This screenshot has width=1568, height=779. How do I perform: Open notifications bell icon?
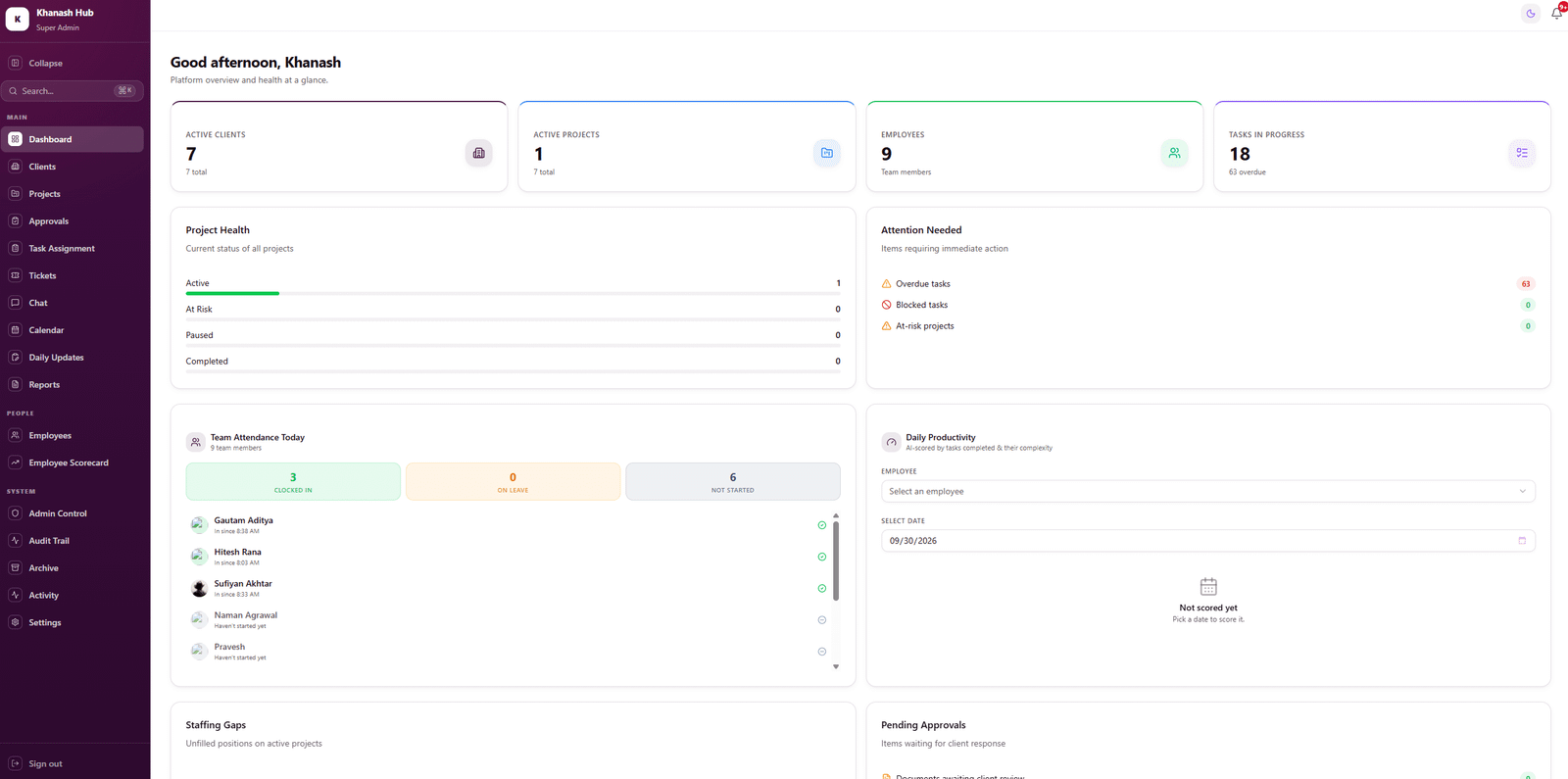[x=1556, y=13]
